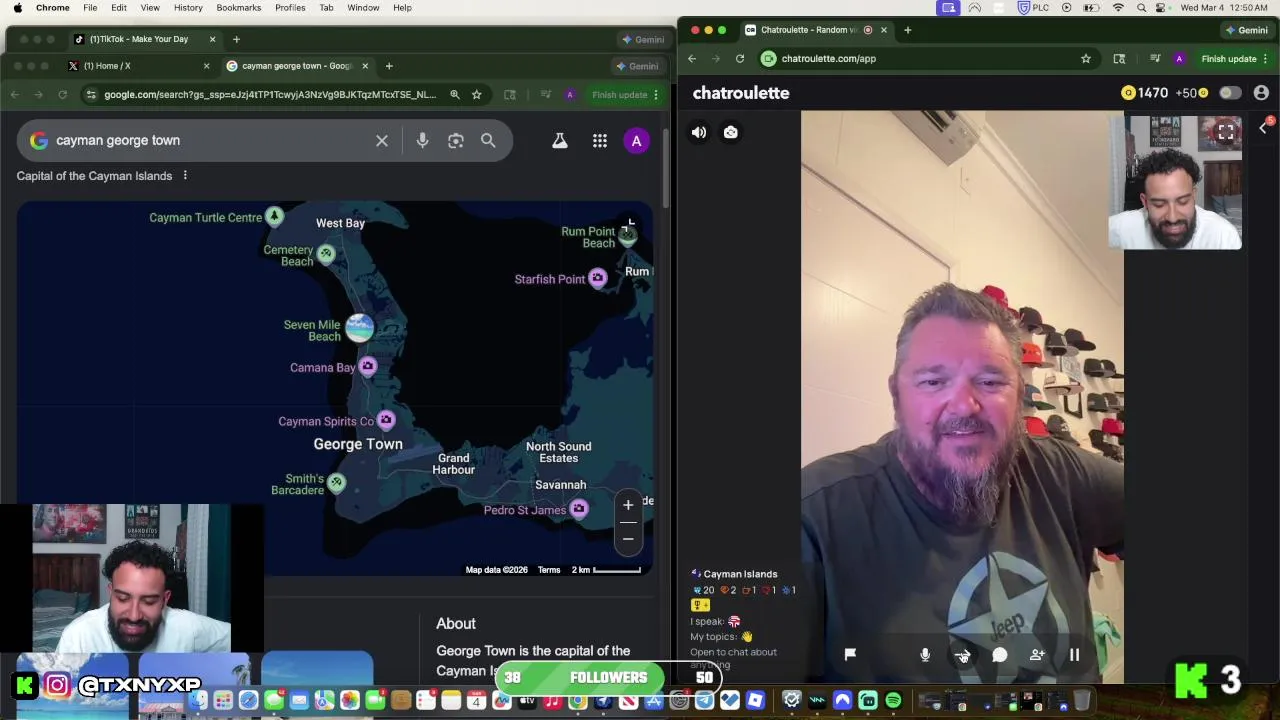Screen dimensions: 1280x720
Task: Zoom out on the map
Action: pyautogui.click(x=628, y=539)
